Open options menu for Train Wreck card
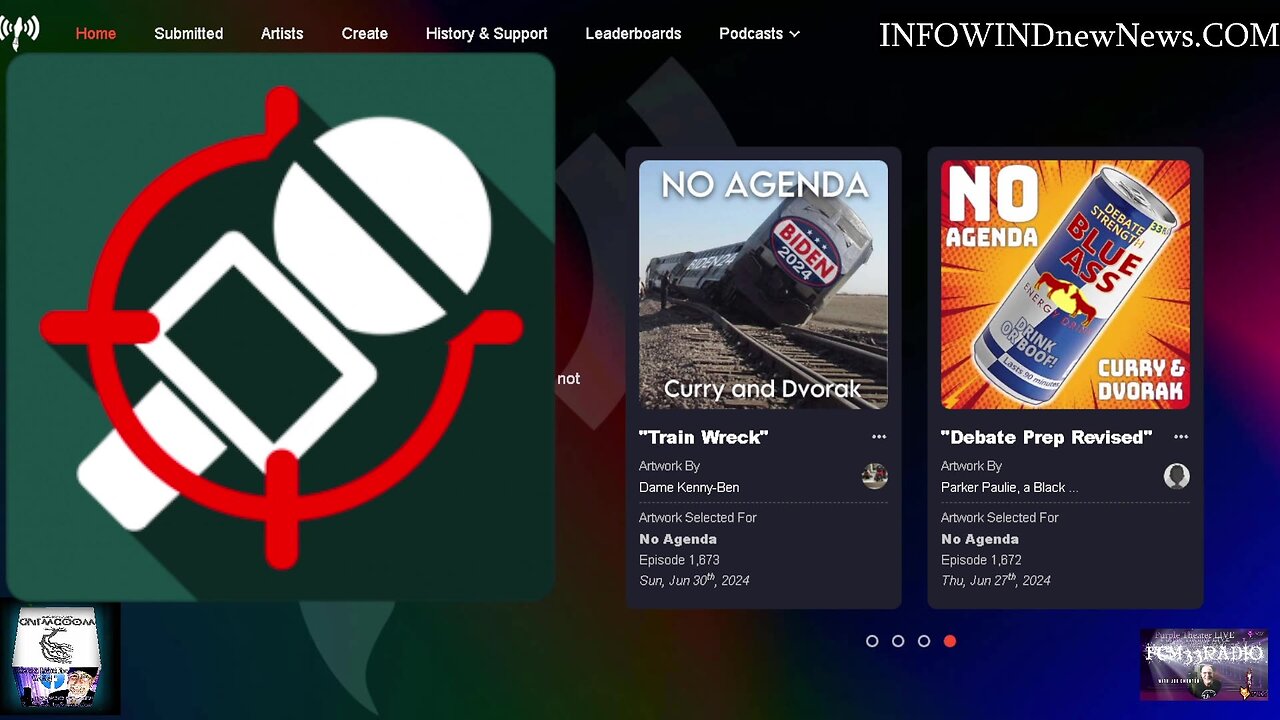Screen dimensions: 1280x720 (879, 437)
